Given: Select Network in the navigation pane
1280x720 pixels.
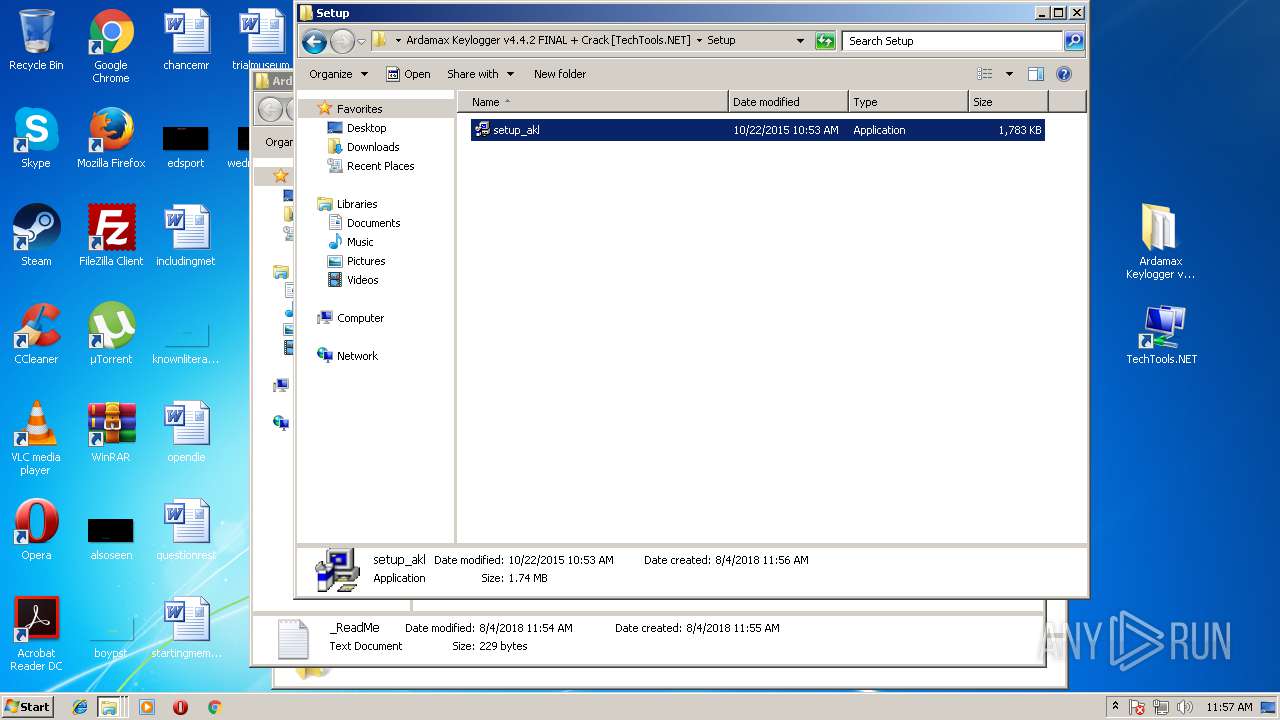Looking at the screenshot, I should pyautogui.click(x=357, y=356).
